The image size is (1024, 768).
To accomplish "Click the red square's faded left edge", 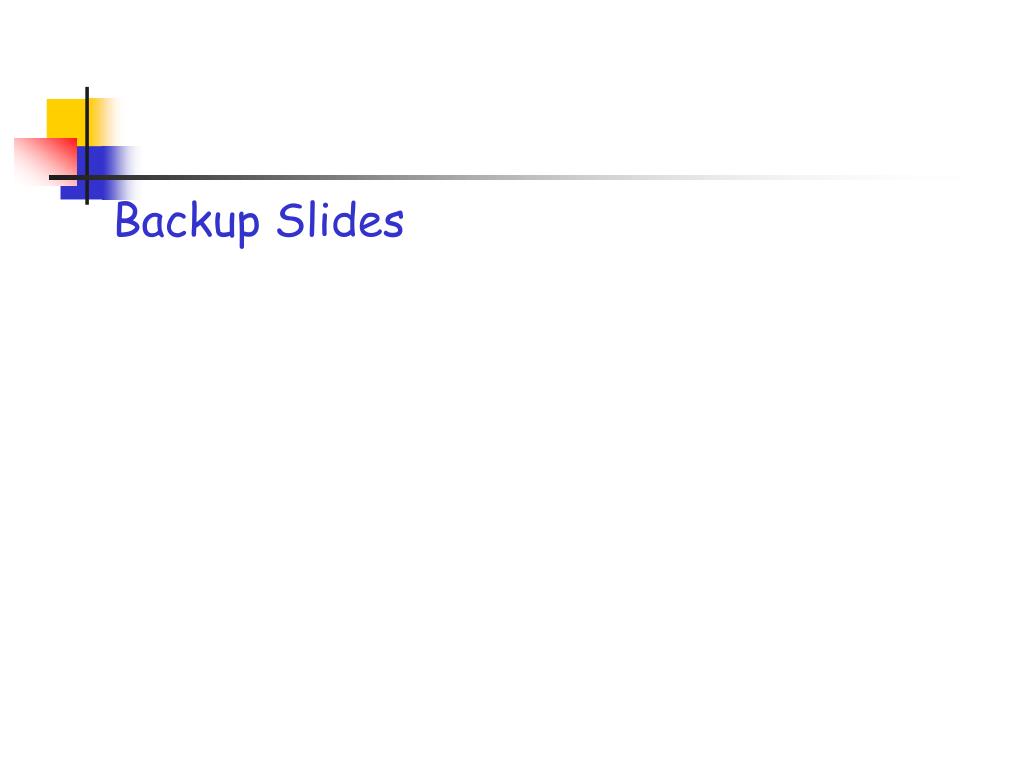I will [23, 161].
